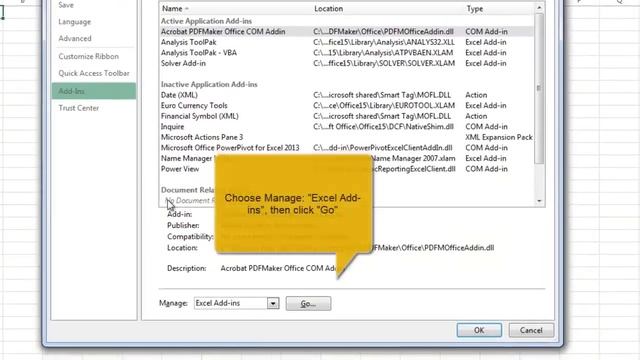Select the Date (XML) add-in row
640x360 pixels.
(346, 95)
